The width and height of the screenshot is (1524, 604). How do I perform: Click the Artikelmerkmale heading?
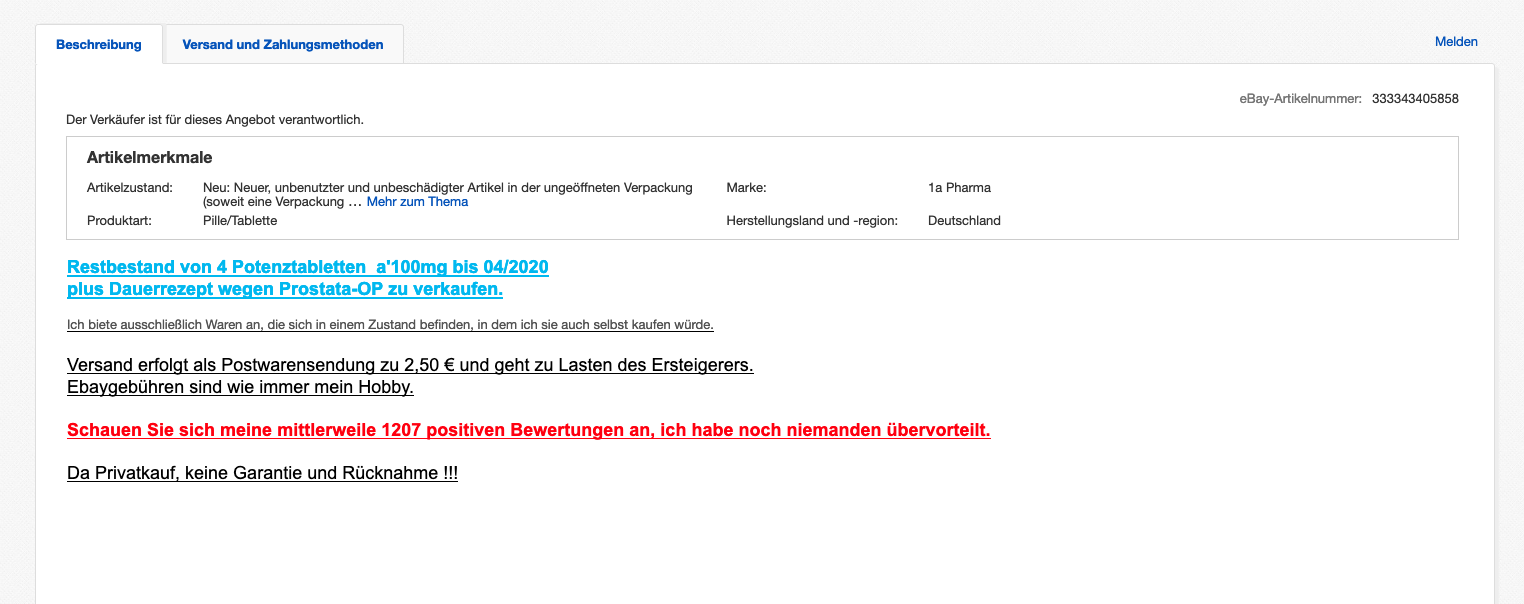click(x=149, y=158)
